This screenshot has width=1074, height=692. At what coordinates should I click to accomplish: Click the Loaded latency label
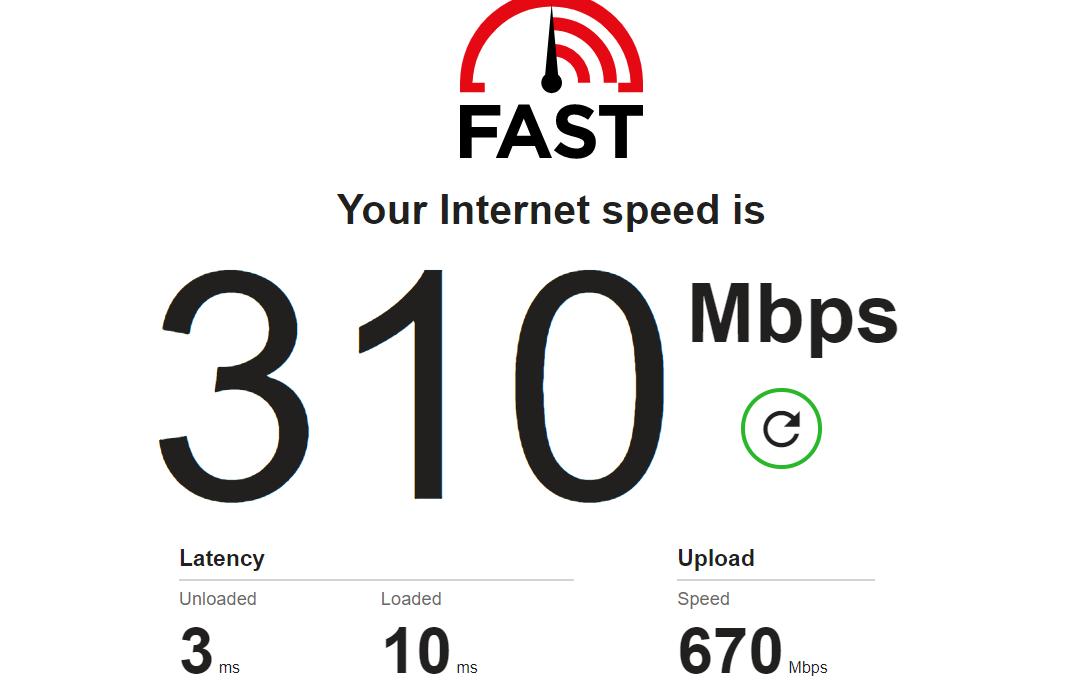(x=411, y=599)
